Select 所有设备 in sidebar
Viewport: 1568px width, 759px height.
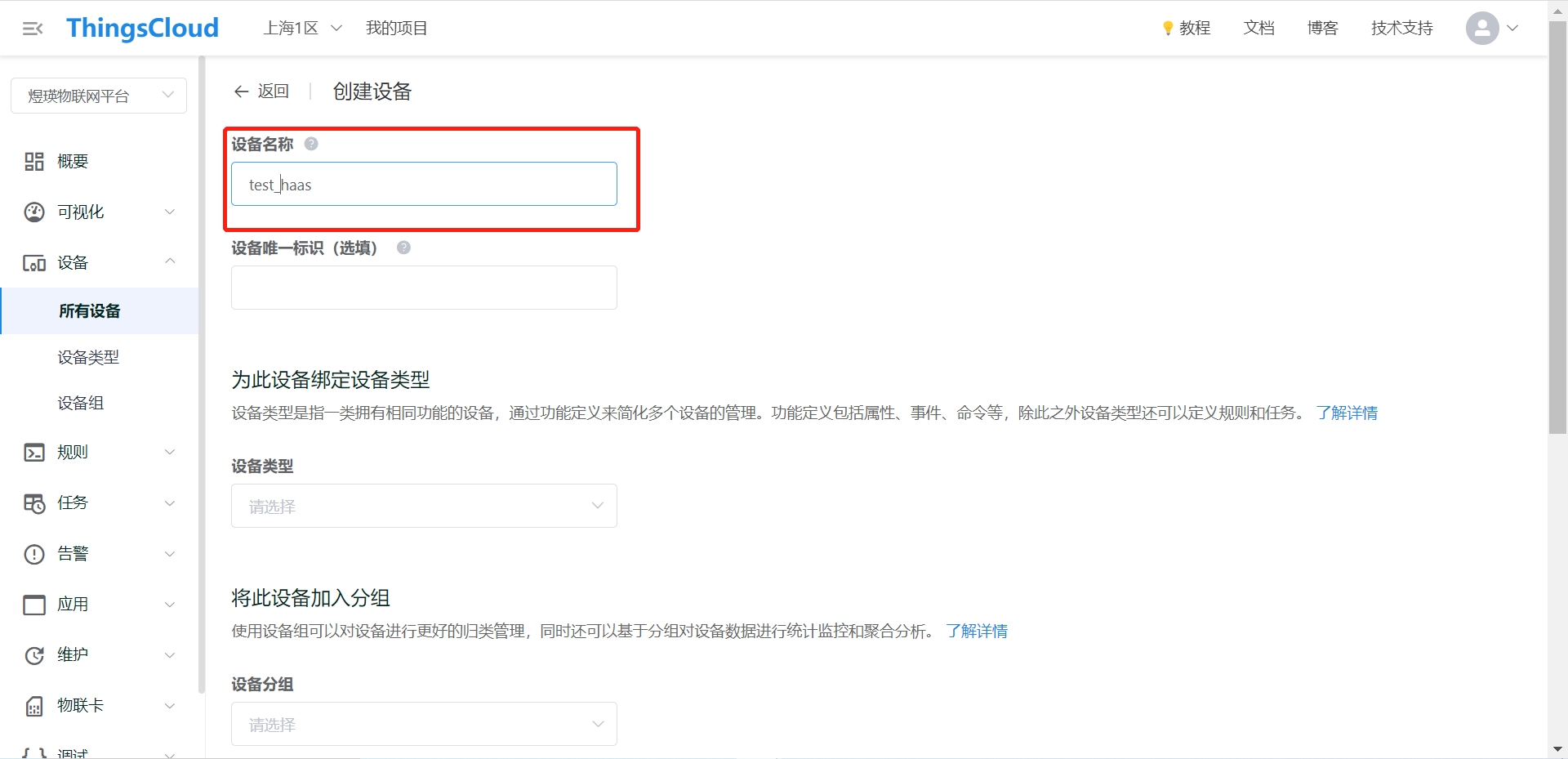[99, 310]
